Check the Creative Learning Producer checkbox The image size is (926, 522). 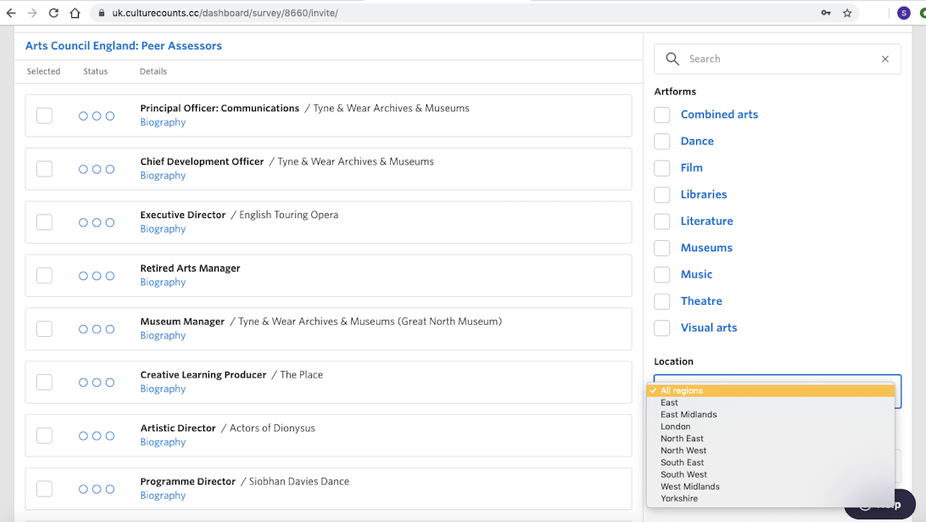tap(44, 382)
